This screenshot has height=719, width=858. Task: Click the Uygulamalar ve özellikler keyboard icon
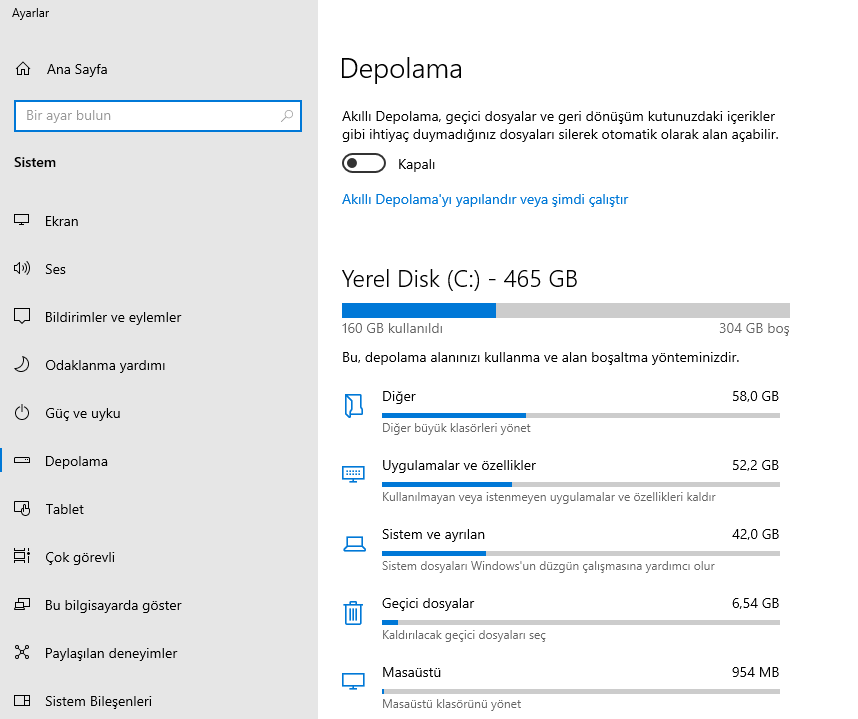coord(353,473)
